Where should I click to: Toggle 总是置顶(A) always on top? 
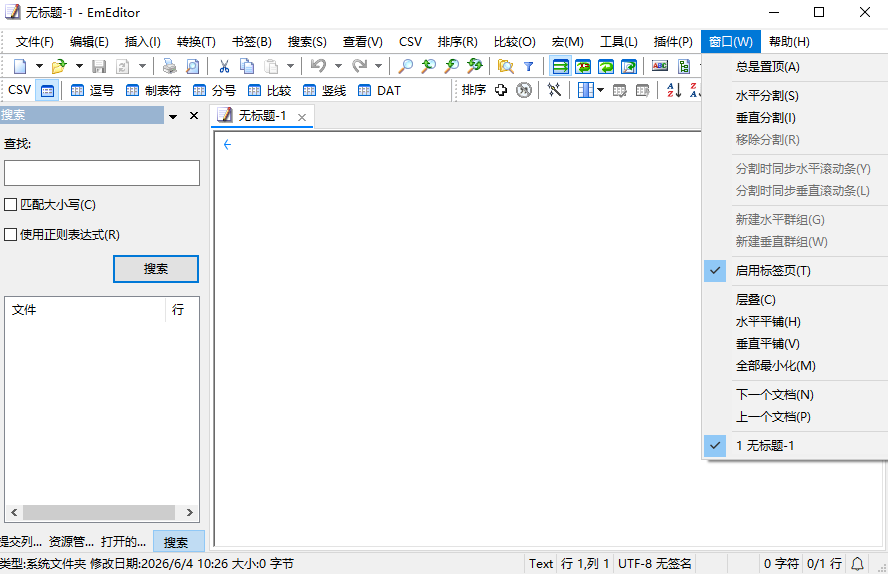795,67
